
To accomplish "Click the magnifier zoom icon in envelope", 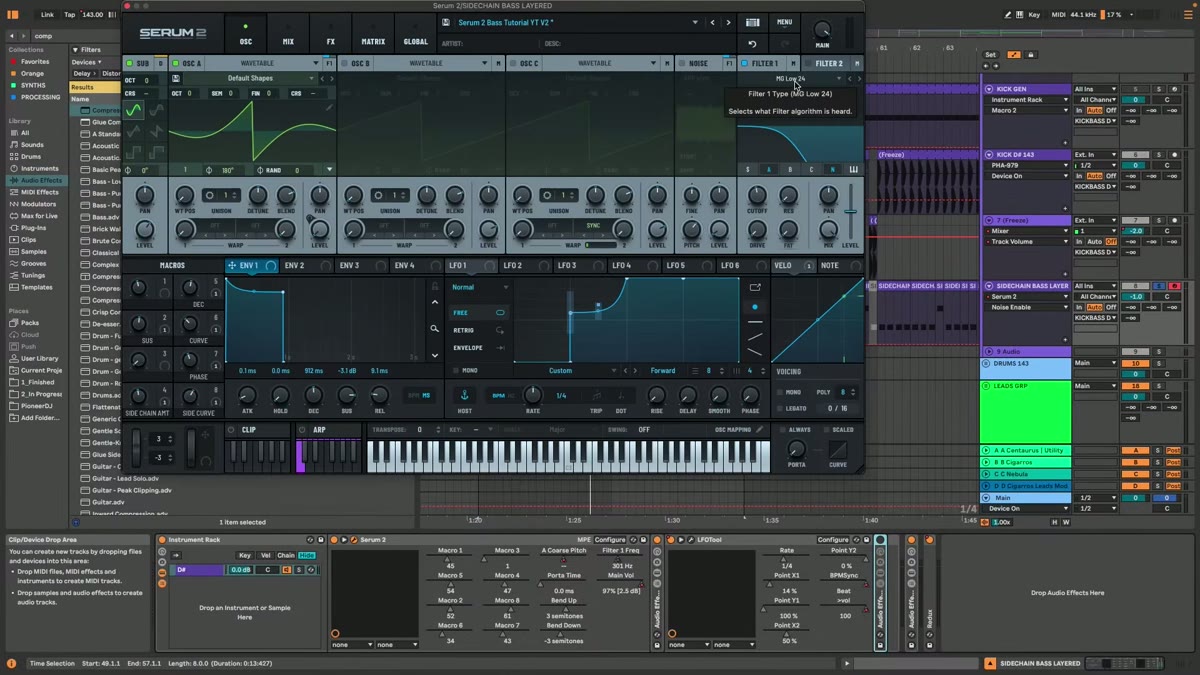I will pyautogui.click(x=434, y=328).
